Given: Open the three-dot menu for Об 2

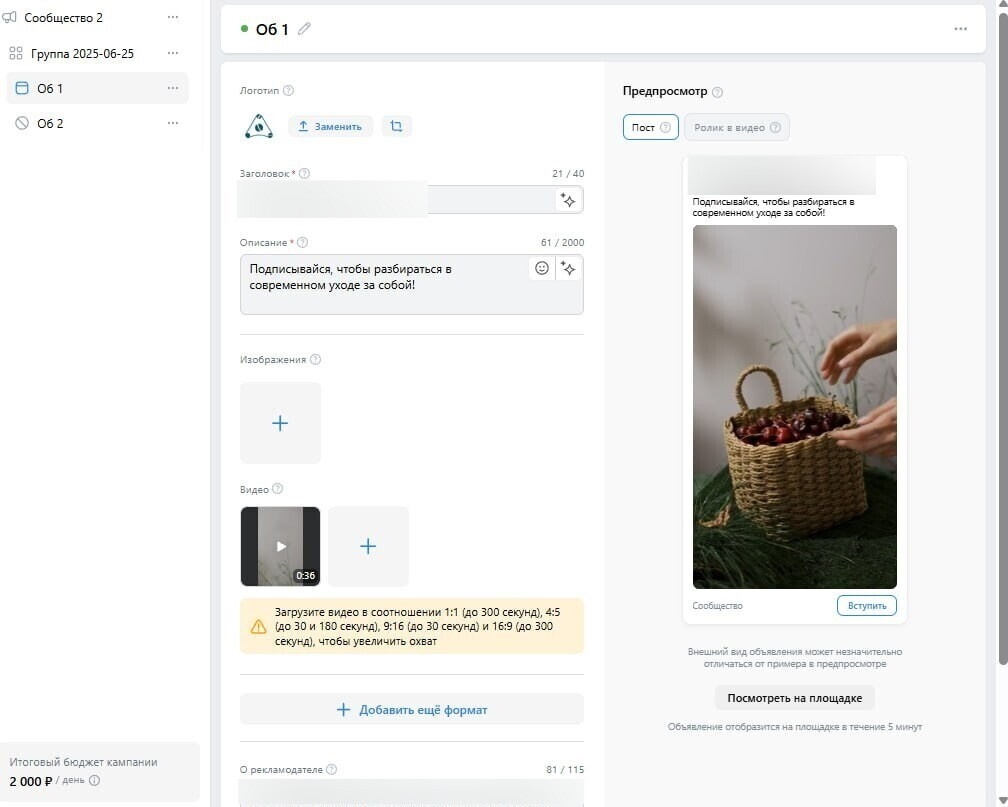Looking at the screenshot, I should coord(173,123).
